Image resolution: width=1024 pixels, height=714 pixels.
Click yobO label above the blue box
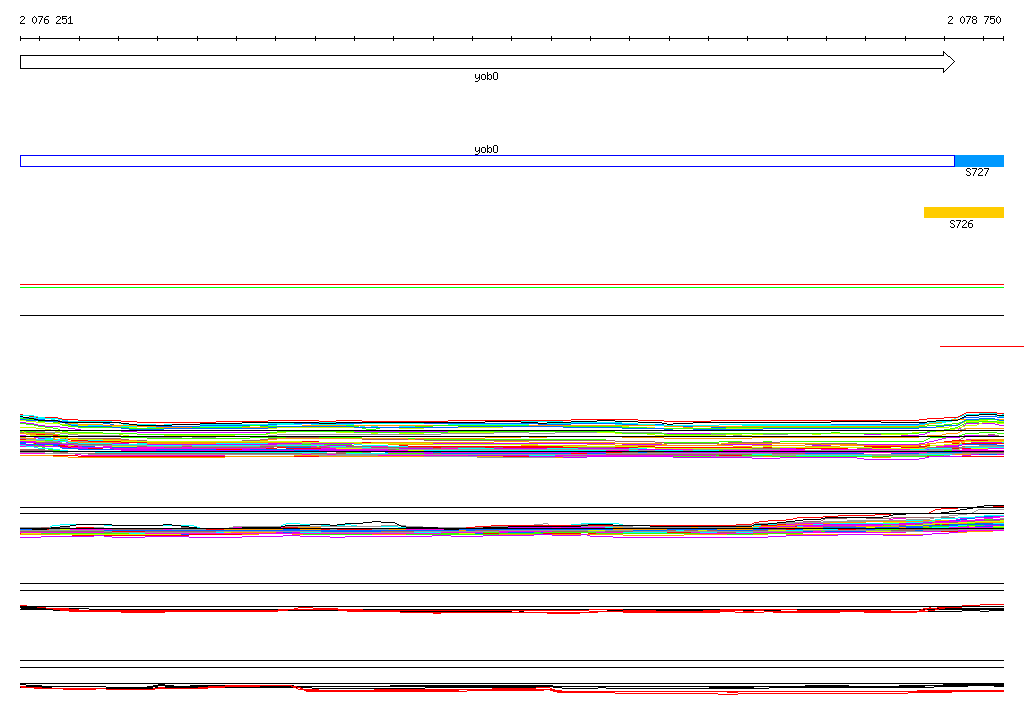[486, 149]
